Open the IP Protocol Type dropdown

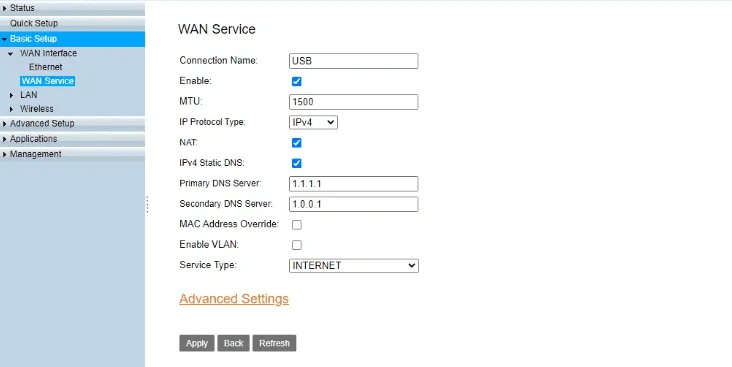(x=313, y=122)
